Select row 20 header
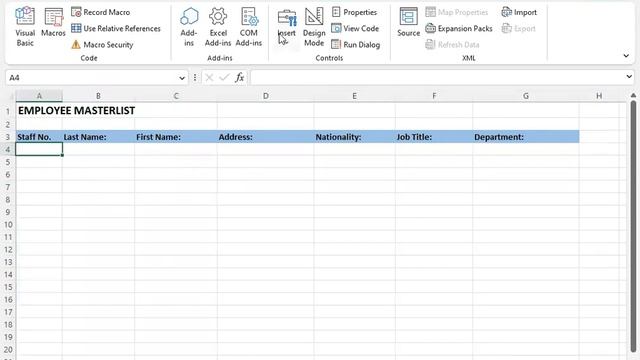The image size is (640, 360). tap(8, 349)
